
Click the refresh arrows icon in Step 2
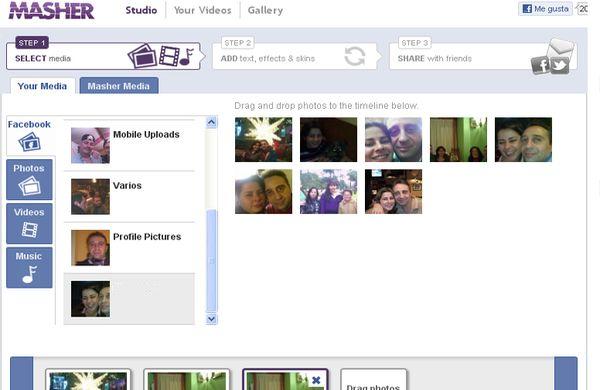point(355,57)
